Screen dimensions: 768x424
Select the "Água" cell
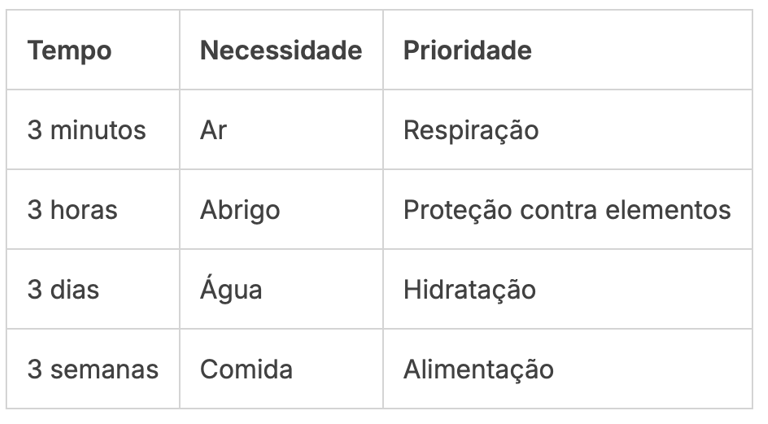tap(231, 290)
